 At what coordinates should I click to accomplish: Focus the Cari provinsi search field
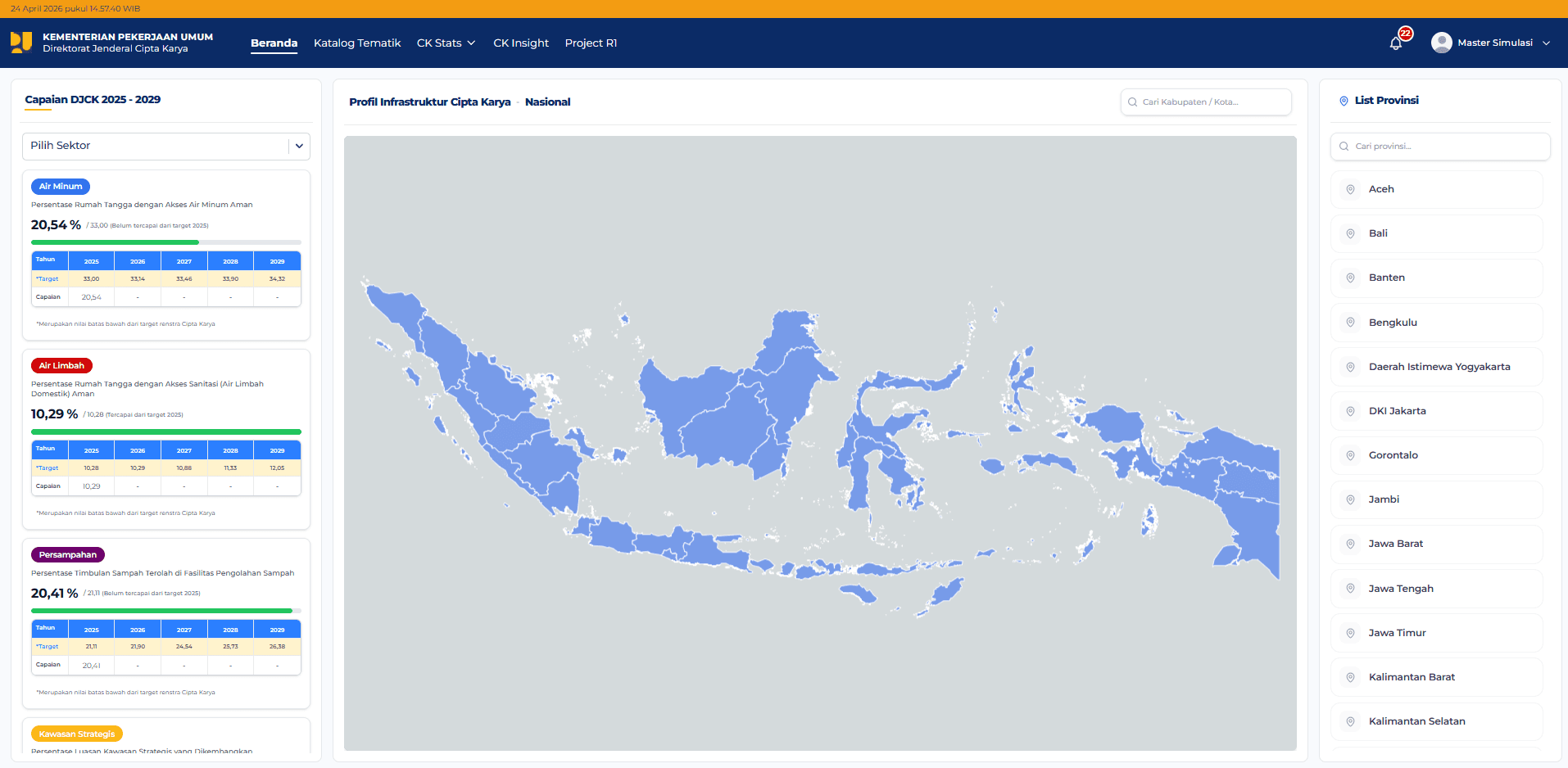point(1440,147)
